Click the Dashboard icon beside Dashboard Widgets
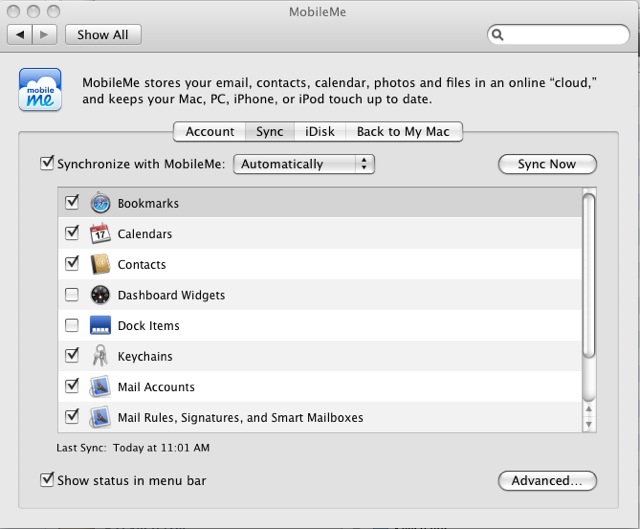 click(100, 295)
